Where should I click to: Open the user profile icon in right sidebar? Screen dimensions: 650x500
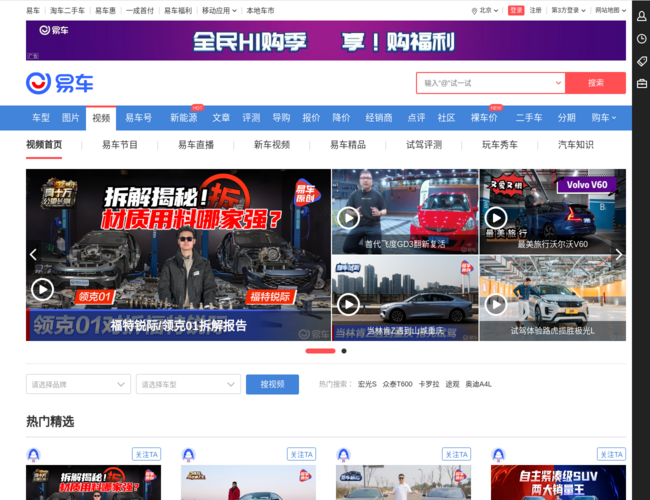[x=641, y=16]
